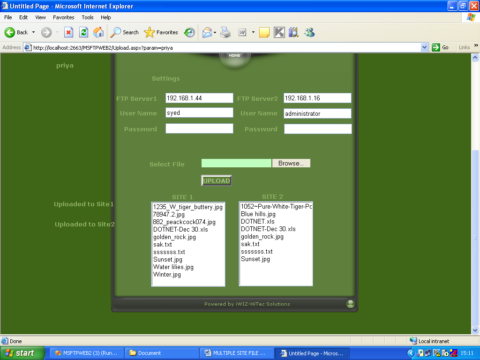480x360 pixels.
Task: Click the FTP Server2 Password field
Action: [318, 129]
